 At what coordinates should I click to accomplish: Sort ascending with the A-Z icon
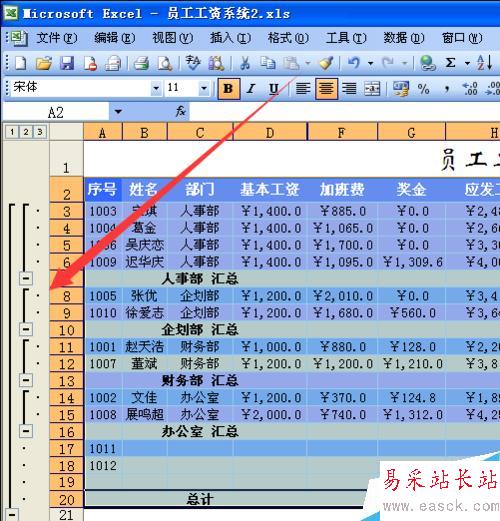tap(484, 63)
